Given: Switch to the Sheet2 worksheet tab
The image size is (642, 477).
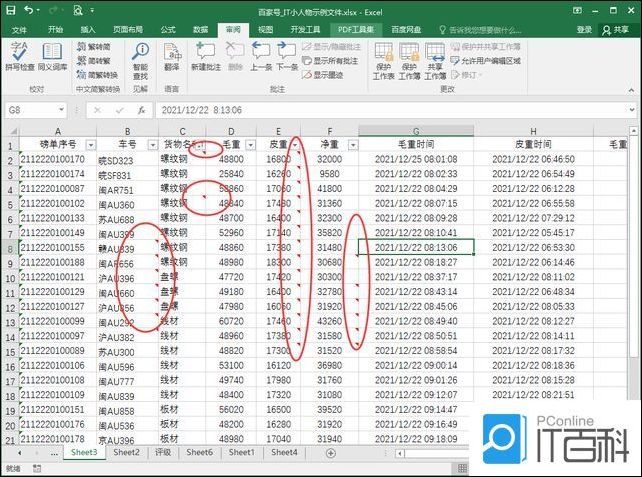Looking at the screenshot, I should (126, 452).
